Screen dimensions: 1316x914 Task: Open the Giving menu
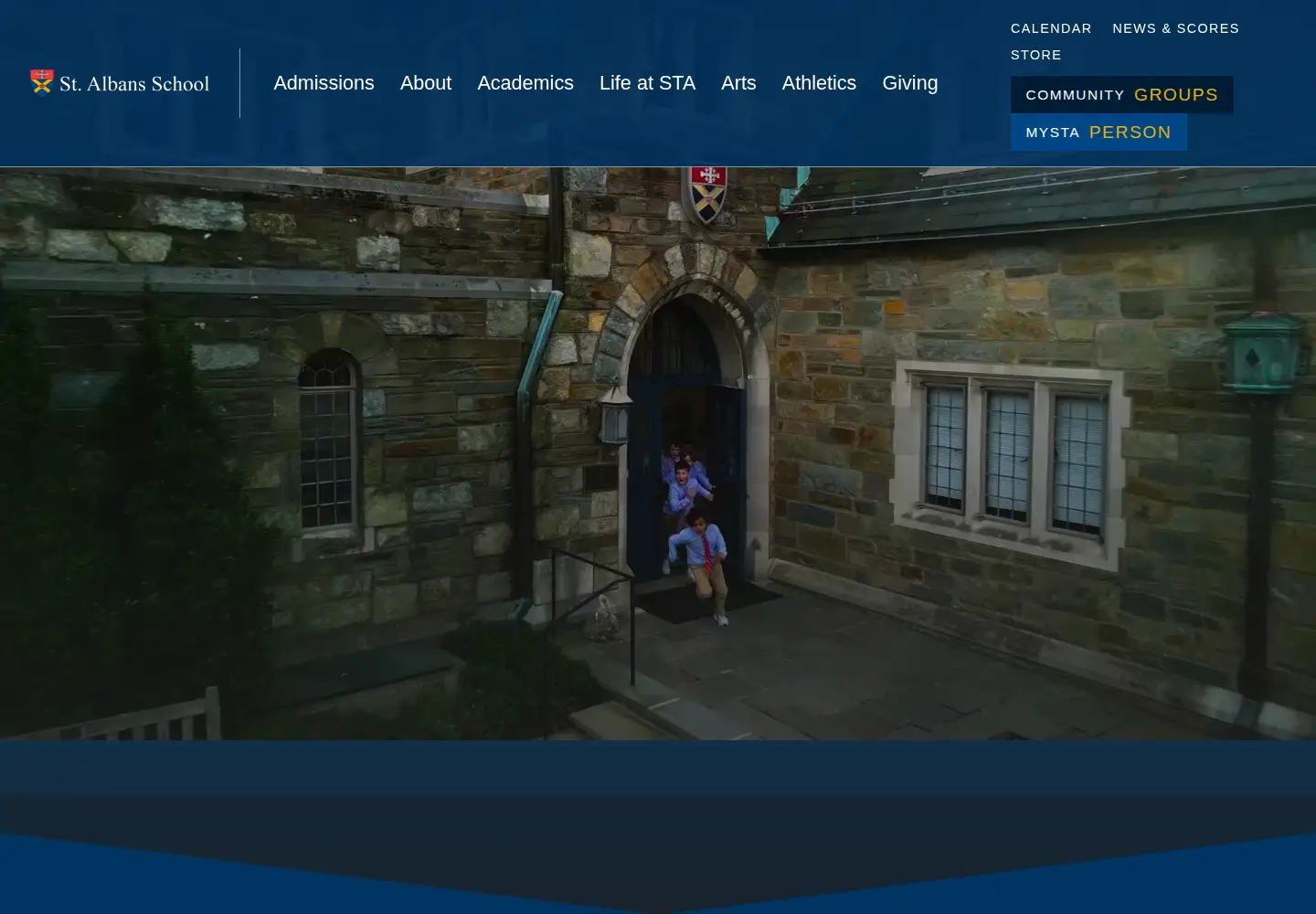[909, 83]
